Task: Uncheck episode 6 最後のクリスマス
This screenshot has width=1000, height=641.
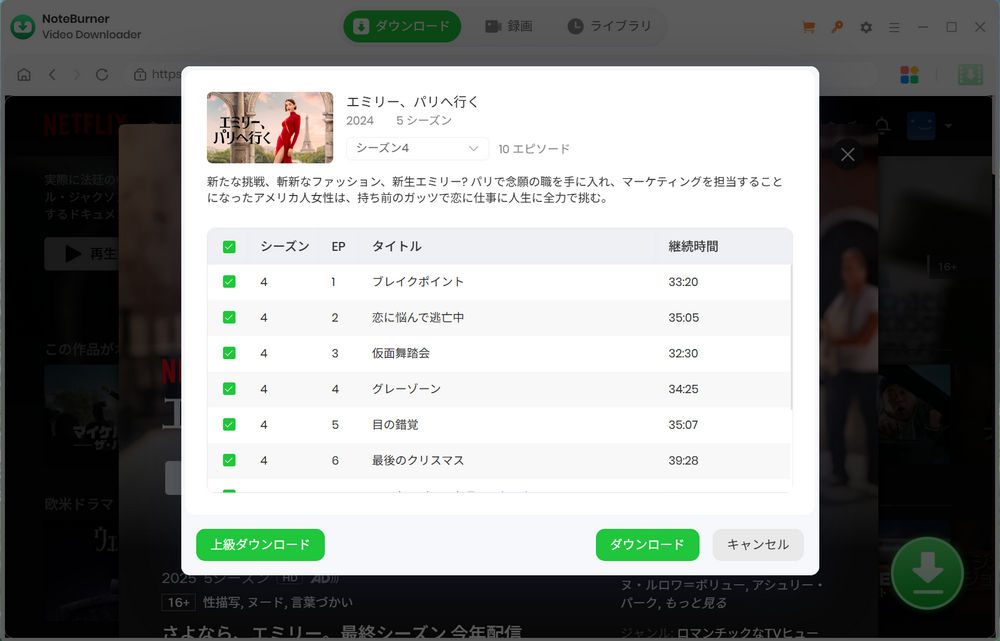Action: 229,460
